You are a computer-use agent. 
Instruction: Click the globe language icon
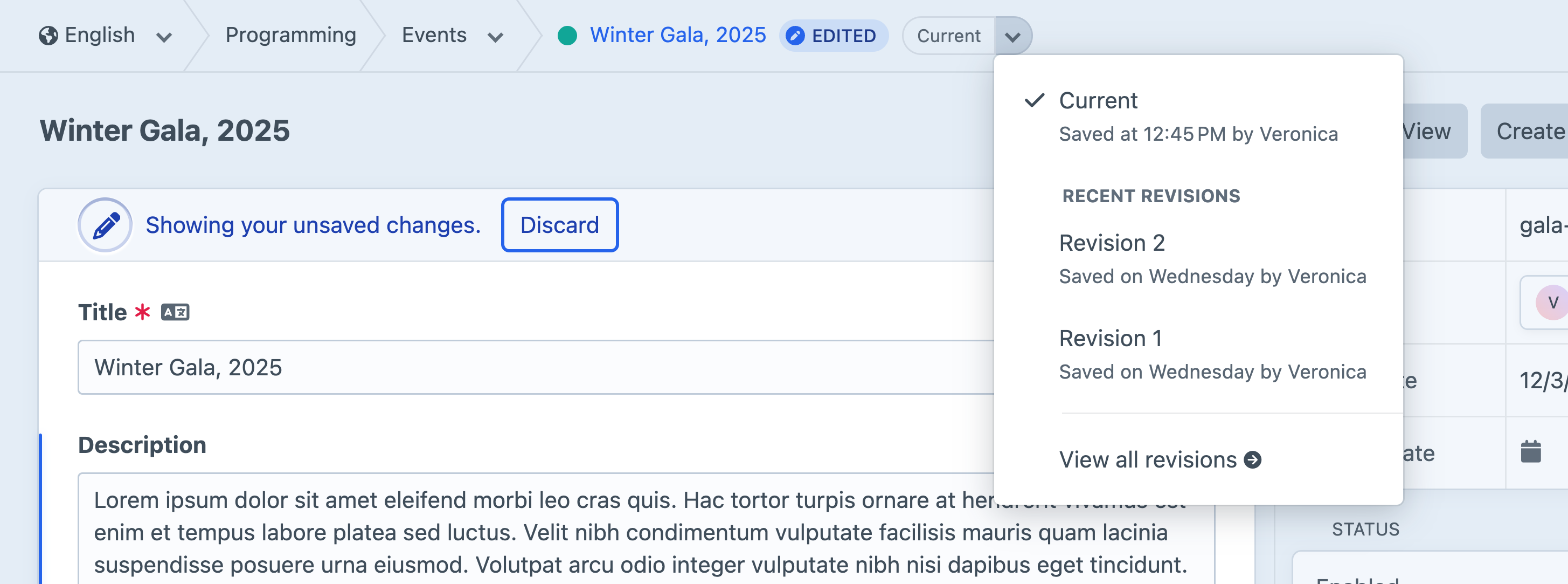(x=48, y=35)
